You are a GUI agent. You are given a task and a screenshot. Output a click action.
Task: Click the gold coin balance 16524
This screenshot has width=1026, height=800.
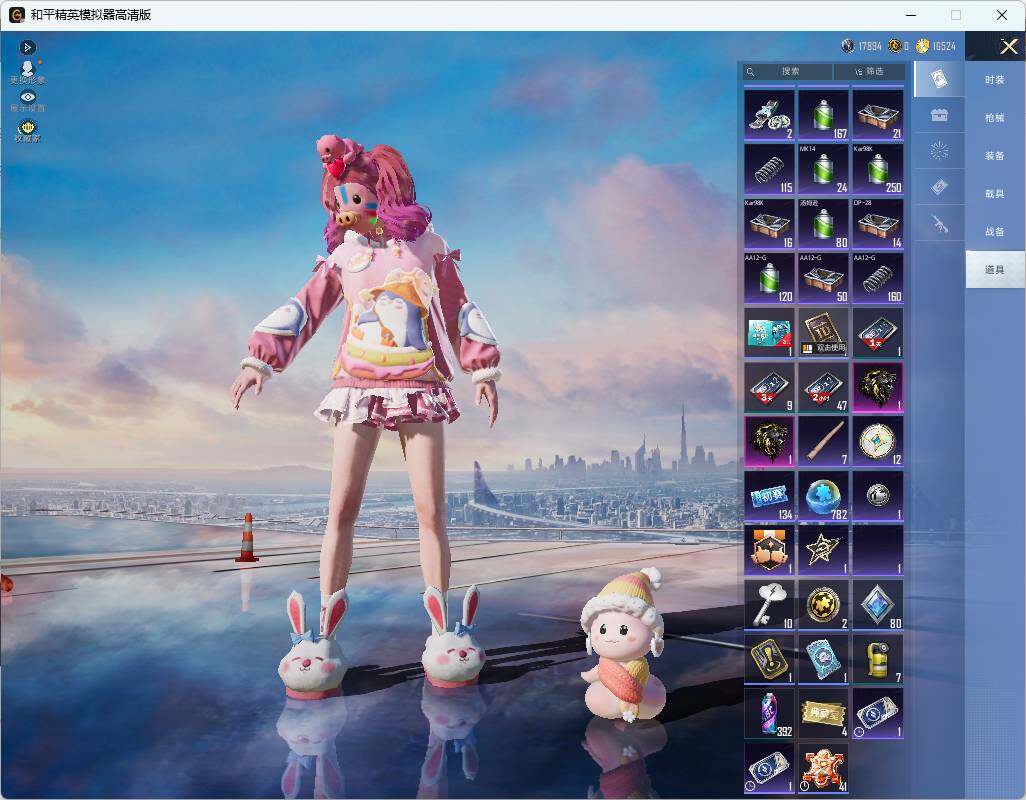pos(936,46)
